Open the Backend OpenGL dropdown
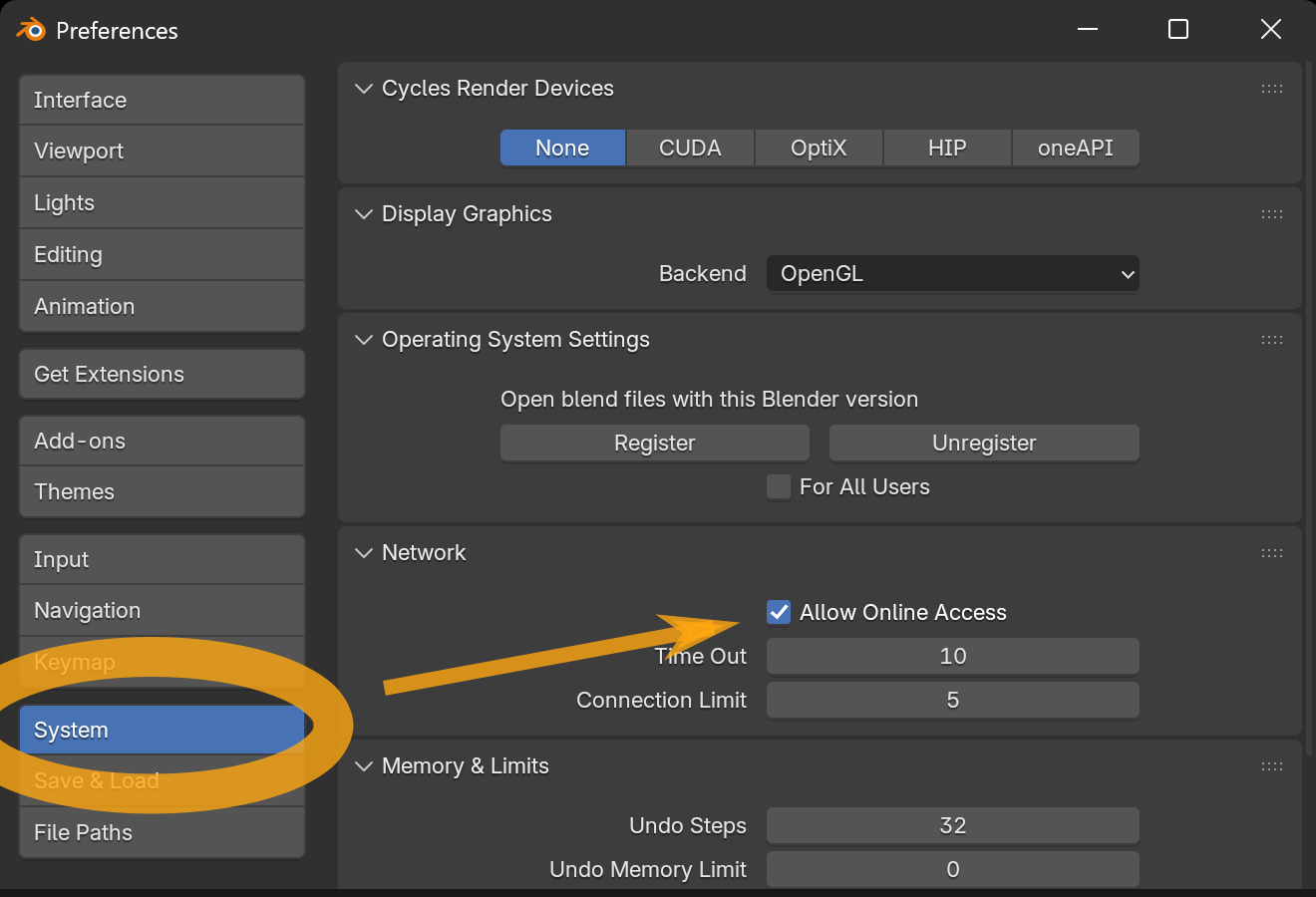The width and height of the screenshot is (1316, 897). click(952, 274)
